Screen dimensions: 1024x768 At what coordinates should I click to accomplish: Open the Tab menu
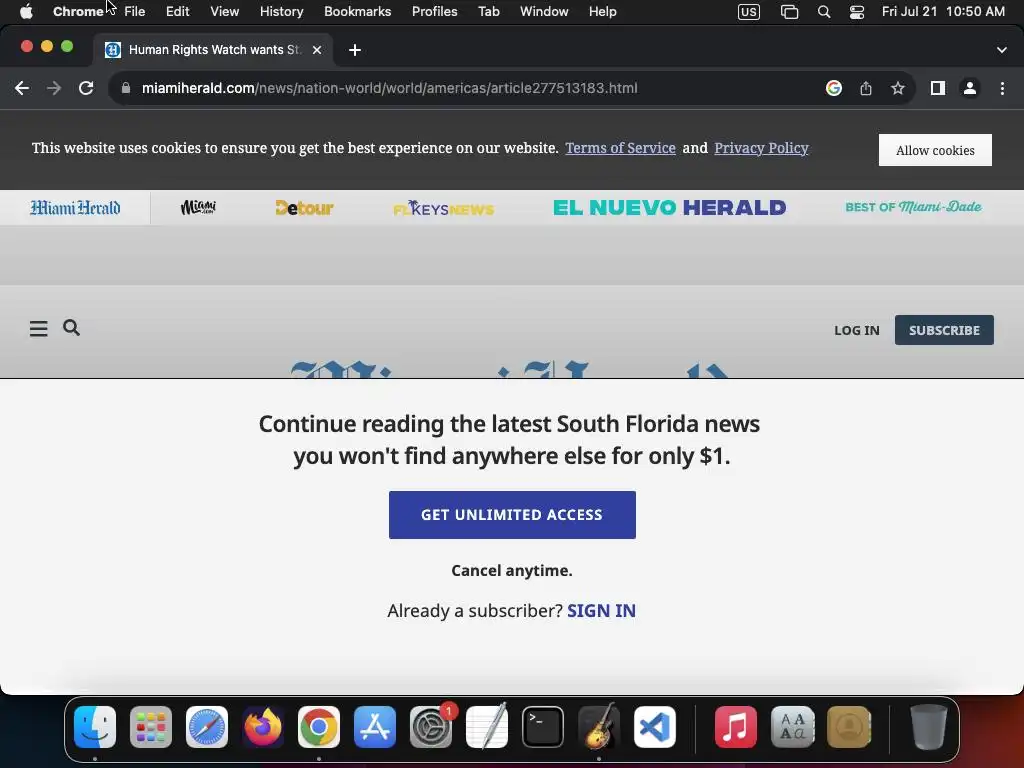pyautogui.click(x=488, y=12)
